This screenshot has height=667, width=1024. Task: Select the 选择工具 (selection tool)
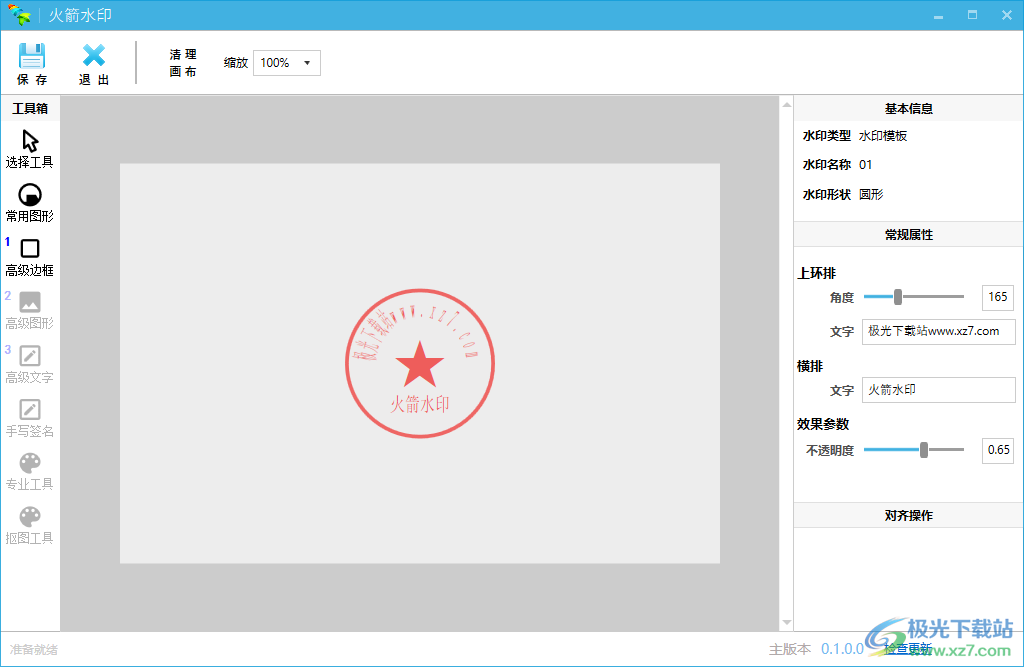[30, 148]
